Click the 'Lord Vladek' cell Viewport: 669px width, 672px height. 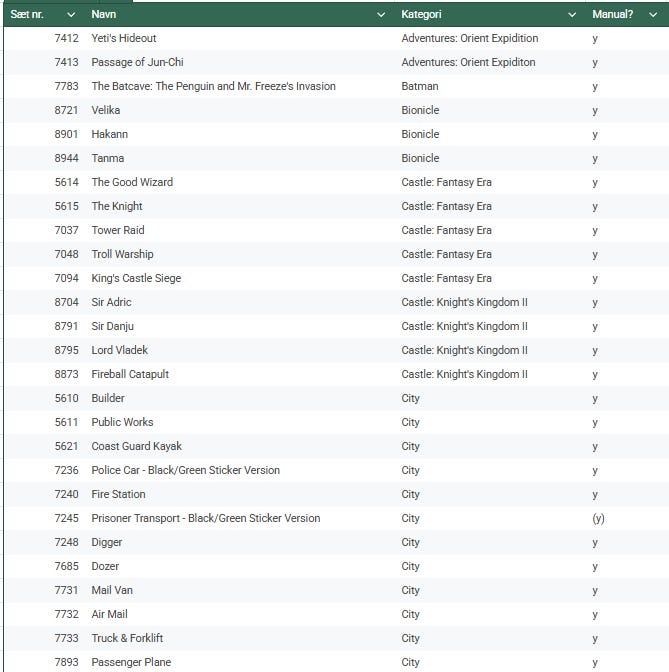(241, 350)
